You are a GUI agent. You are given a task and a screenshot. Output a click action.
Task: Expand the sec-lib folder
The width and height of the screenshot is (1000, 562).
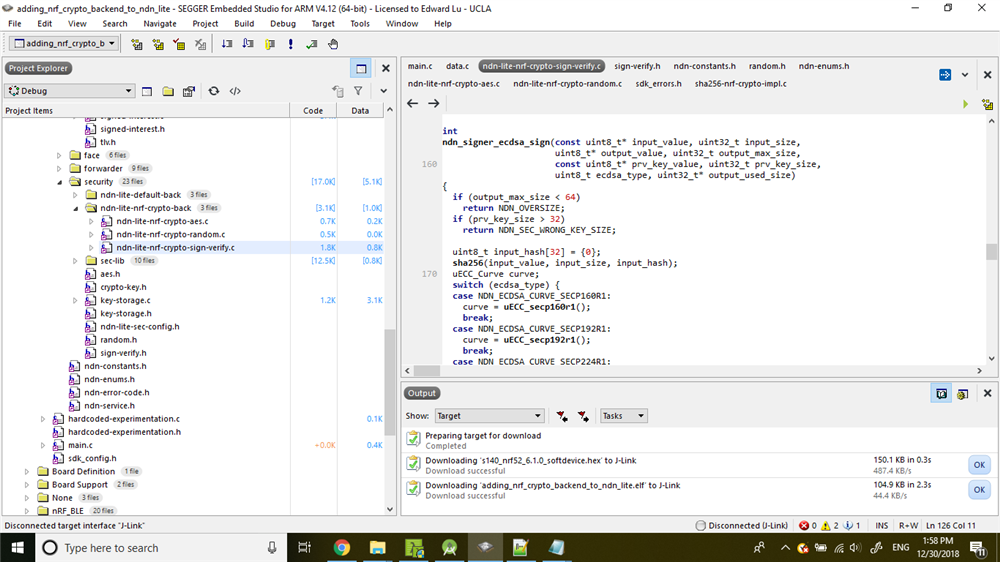coord(75,261)
